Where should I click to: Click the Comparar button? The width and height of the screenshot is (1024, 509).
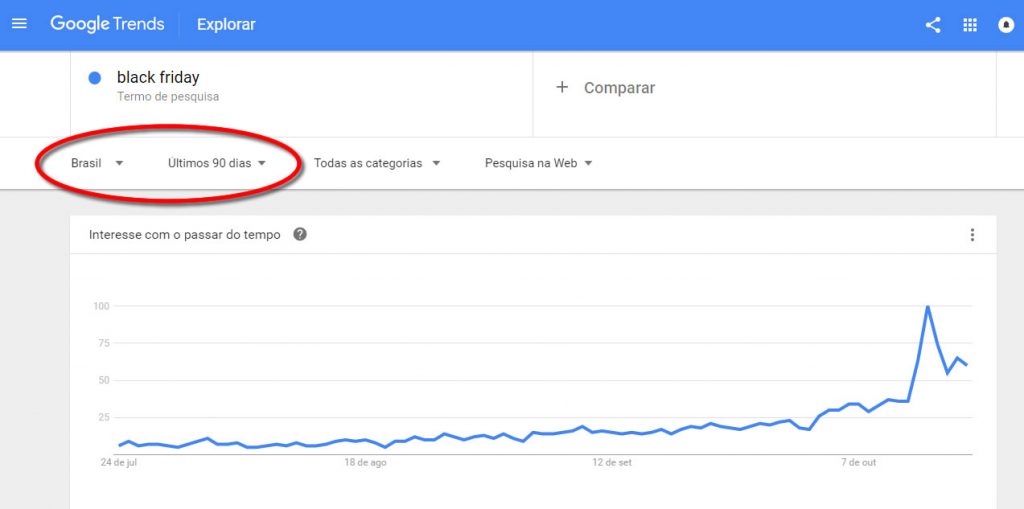(619, 88)
